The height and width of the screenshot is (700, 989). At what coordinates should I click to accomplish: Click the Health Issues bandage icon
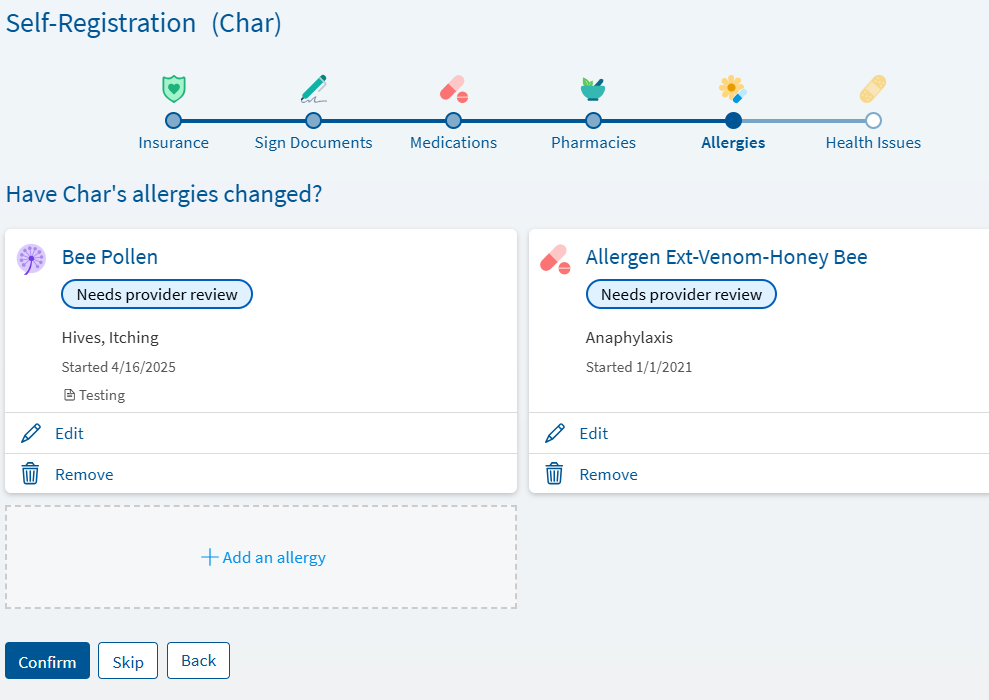click(x=873, y=89)
